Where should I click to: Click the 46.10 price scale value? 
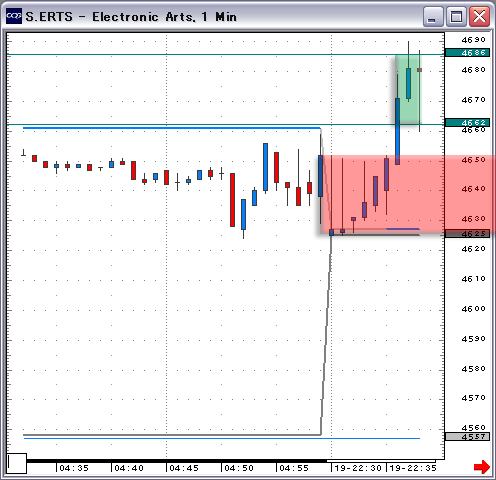[473, 279]
